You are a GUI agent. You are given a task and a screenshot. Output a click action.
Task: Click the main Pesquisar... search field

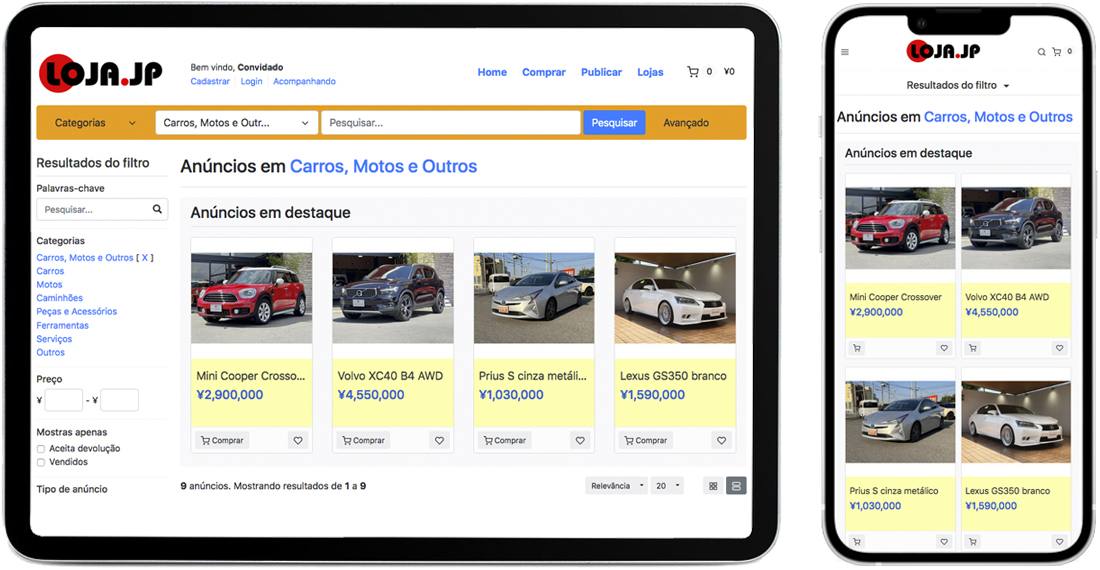450,123
